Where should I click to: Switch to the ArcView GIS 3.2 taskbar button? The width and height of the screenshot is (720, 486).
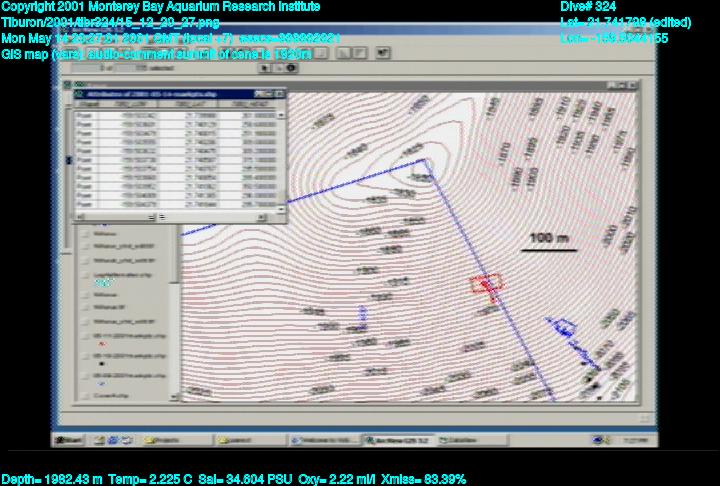(x=392, y=439)
